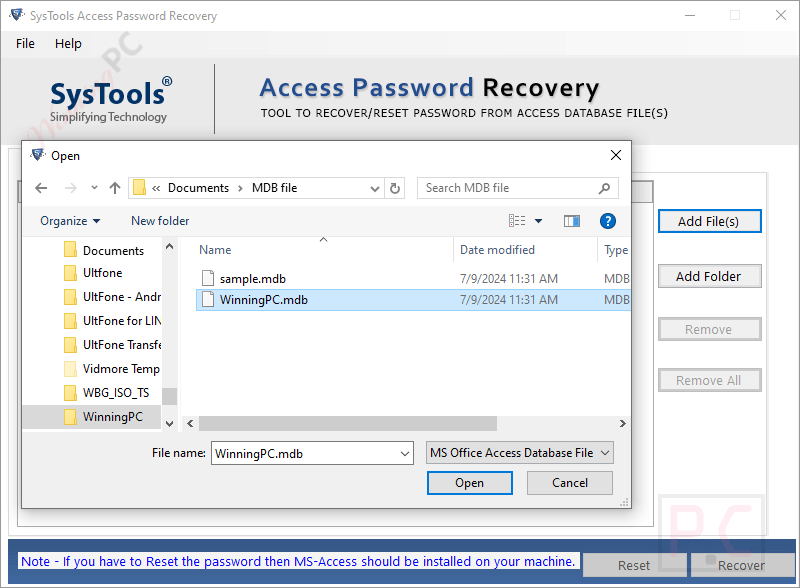800x588 pixels.
Task: Go up one folder level arrow
Action: pyautogui.click(x=115, y=188)
